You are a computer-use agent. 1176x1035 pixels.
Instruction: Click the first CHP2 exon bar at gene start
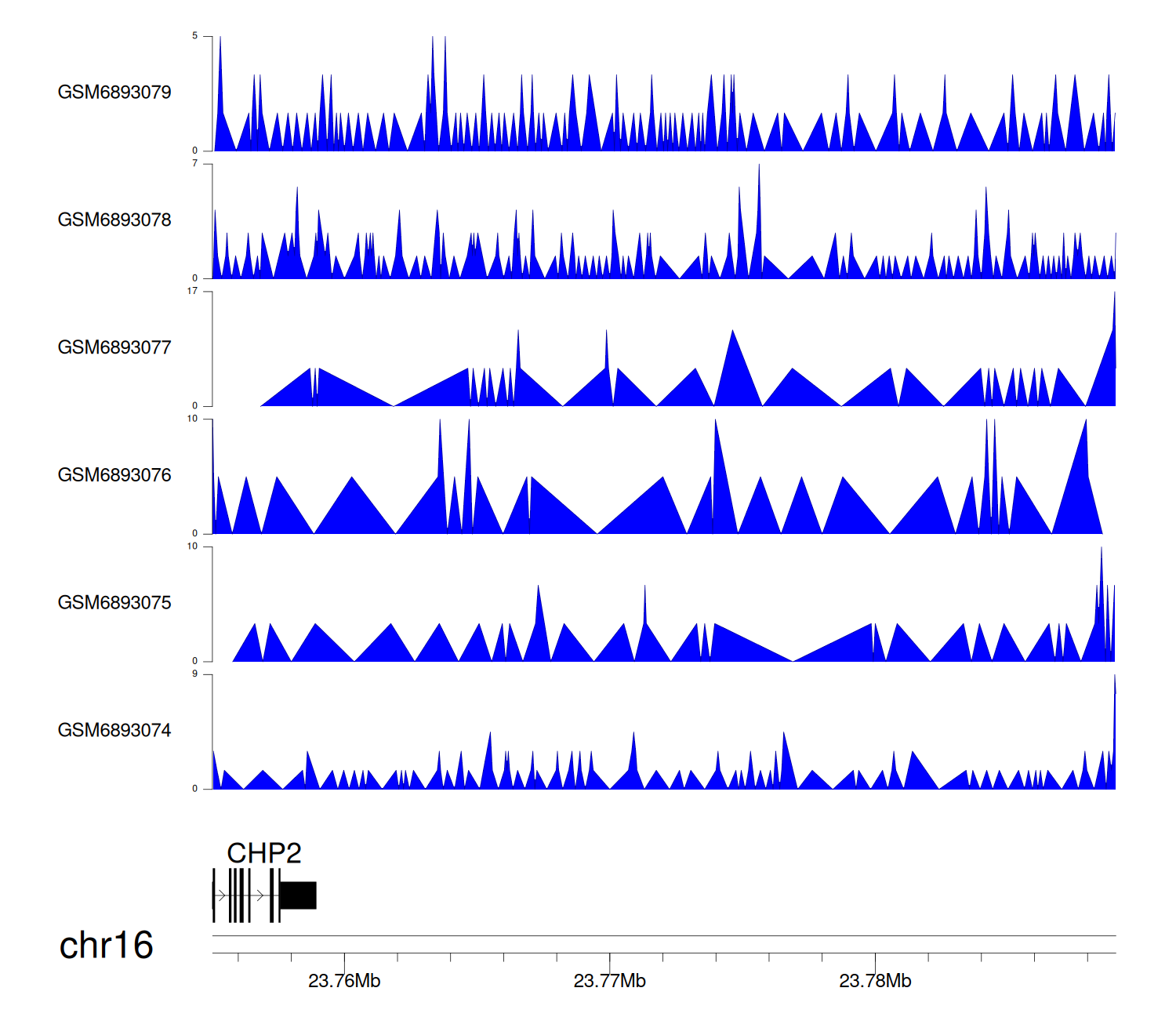(213, 895)
